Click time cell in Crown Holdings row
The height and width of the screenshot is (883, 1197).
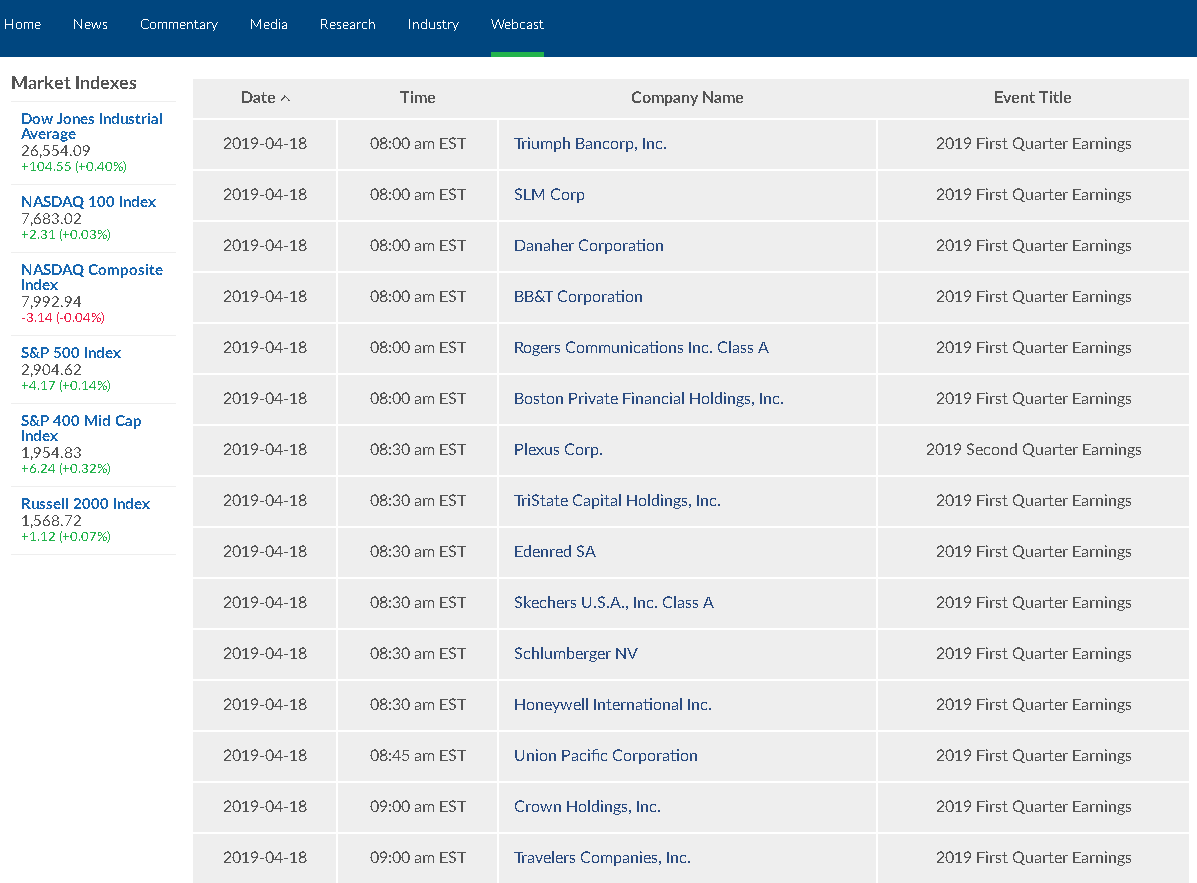[418, 807]
